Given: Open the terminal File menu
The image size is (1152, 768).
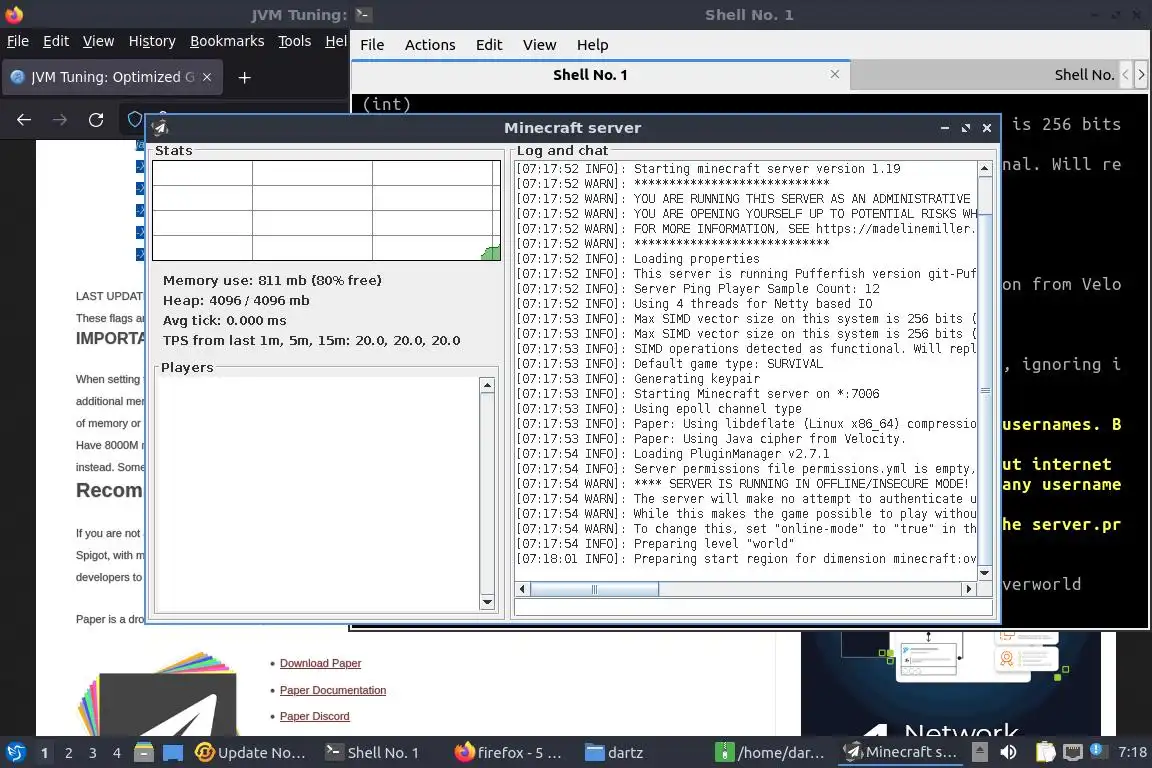Looking at the screenshot, I should (372, 45).
